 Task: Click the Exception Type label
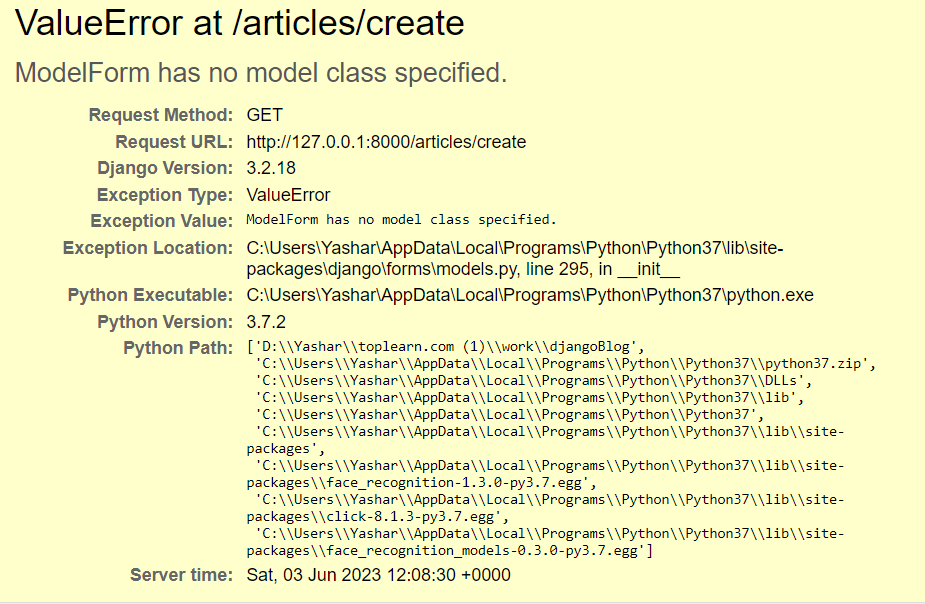165,195
